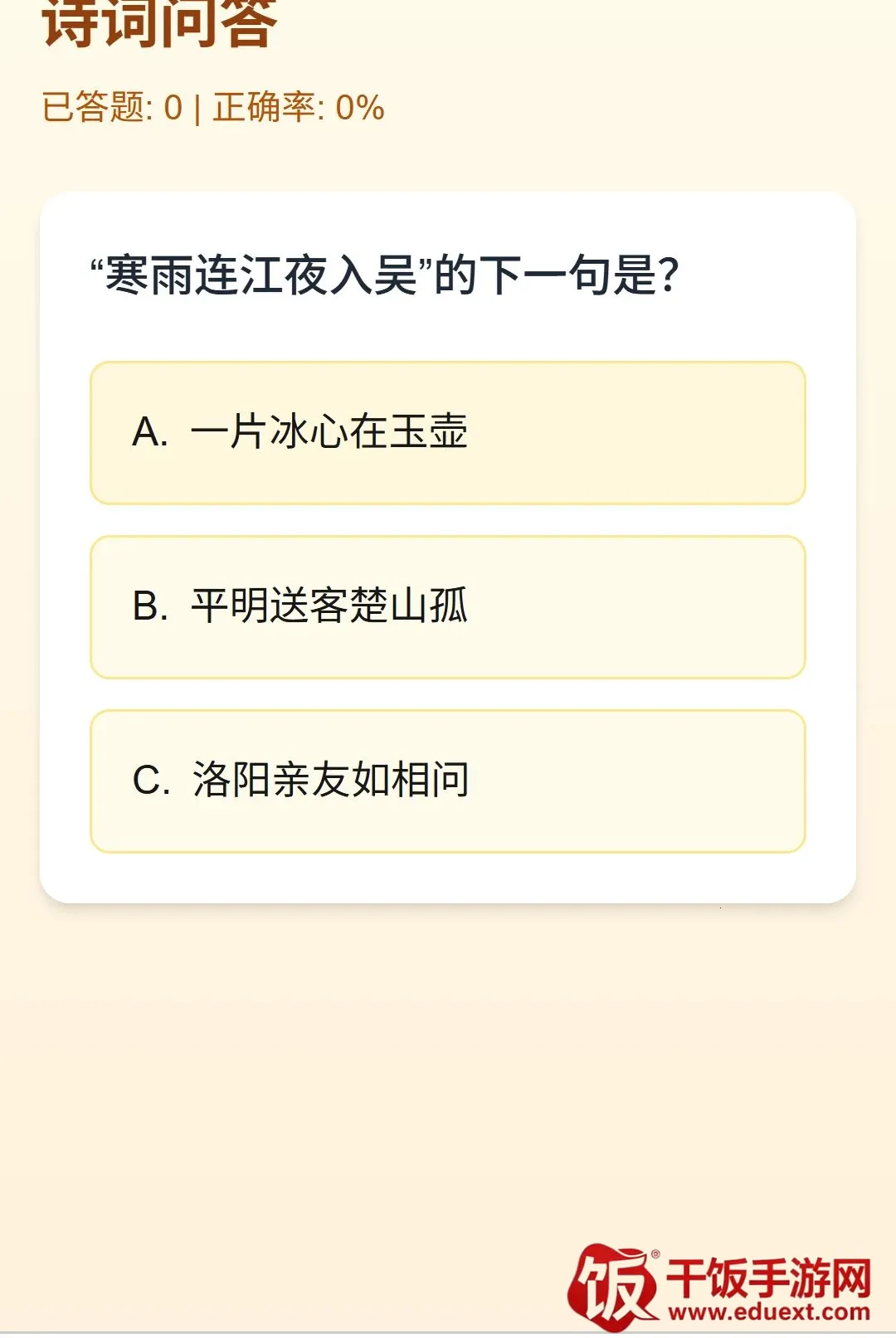Open the 干饭手游网 watermark text
Screen dimensions: 896x1338
(769, 1277)
